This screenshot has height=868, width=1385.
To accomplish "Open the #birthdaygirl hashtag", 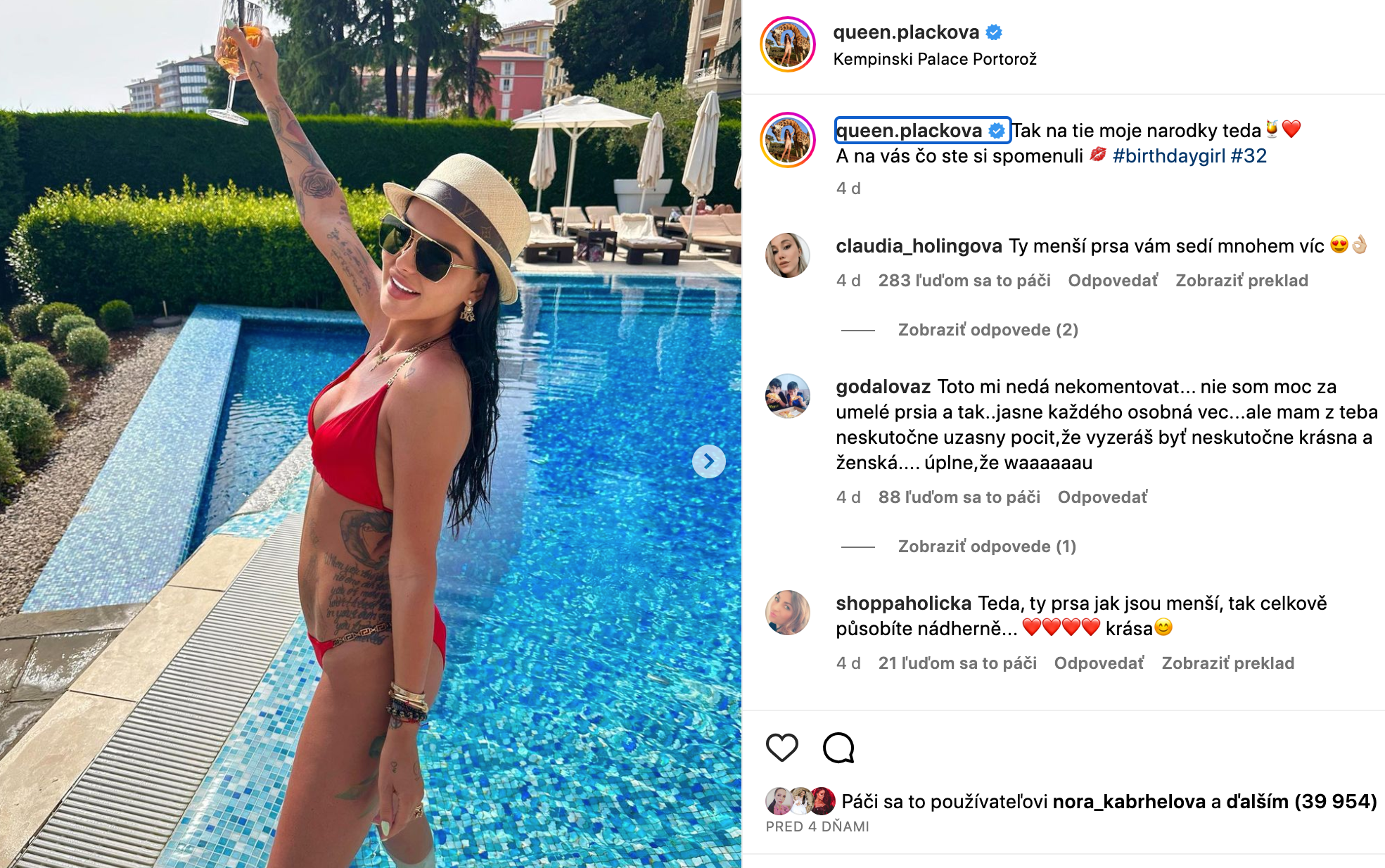I will point(1169,156).
